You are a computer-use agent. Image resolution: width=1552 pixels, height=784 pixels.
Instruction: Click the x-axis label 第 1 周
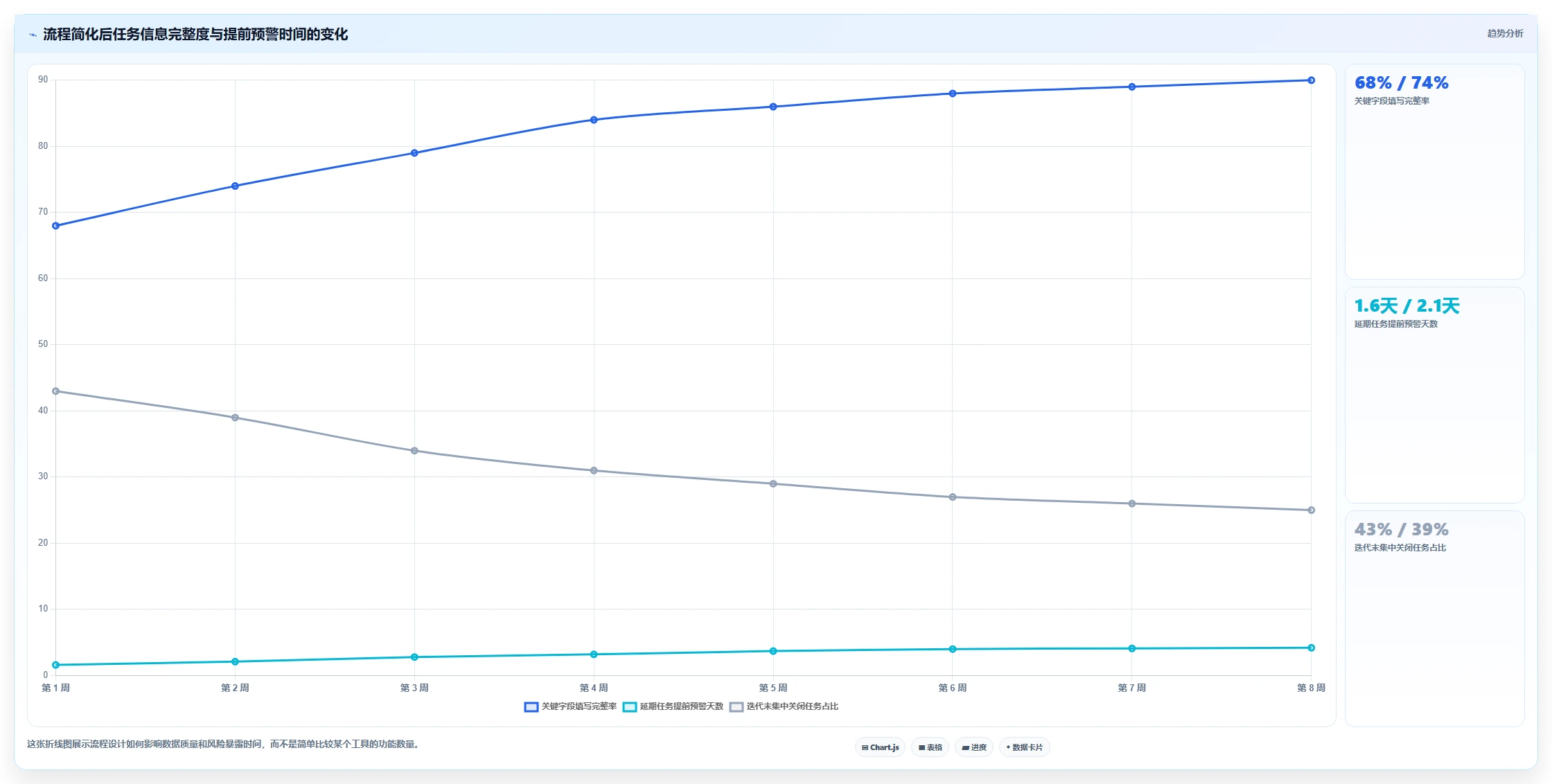click(x=56, y=688)
